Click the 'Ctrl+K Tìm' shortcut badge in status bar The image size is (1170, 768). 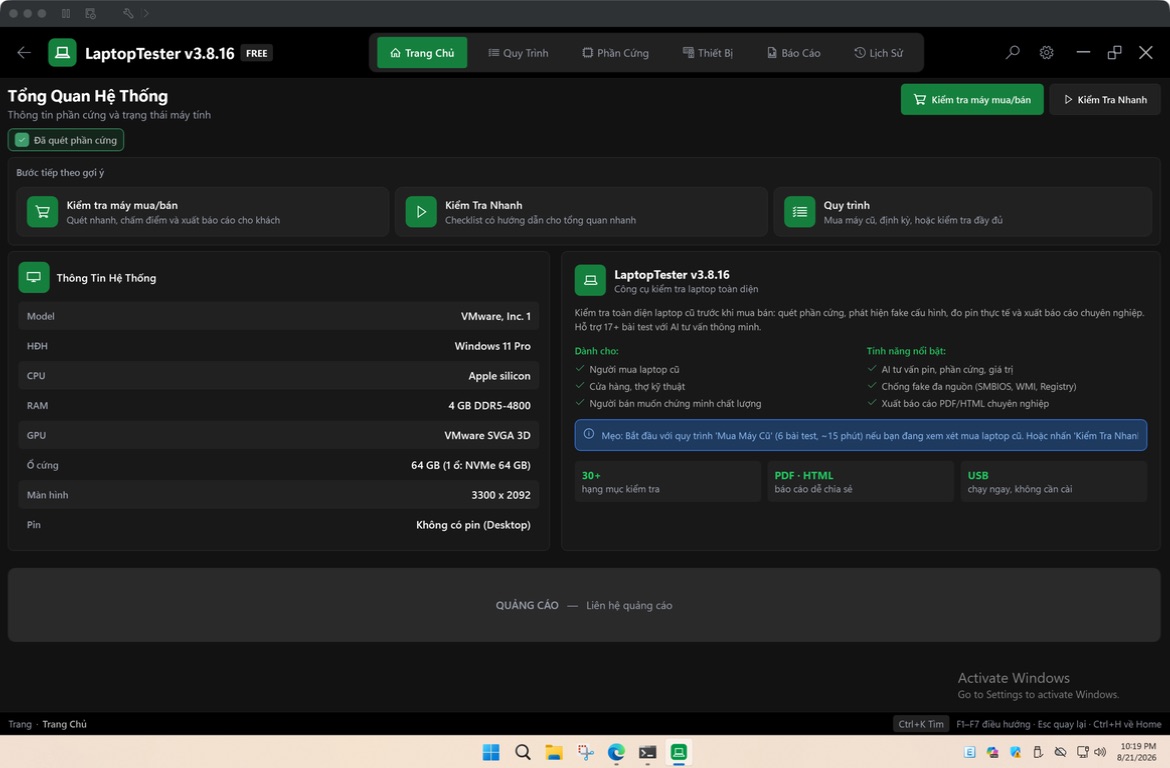coord(921,724)
